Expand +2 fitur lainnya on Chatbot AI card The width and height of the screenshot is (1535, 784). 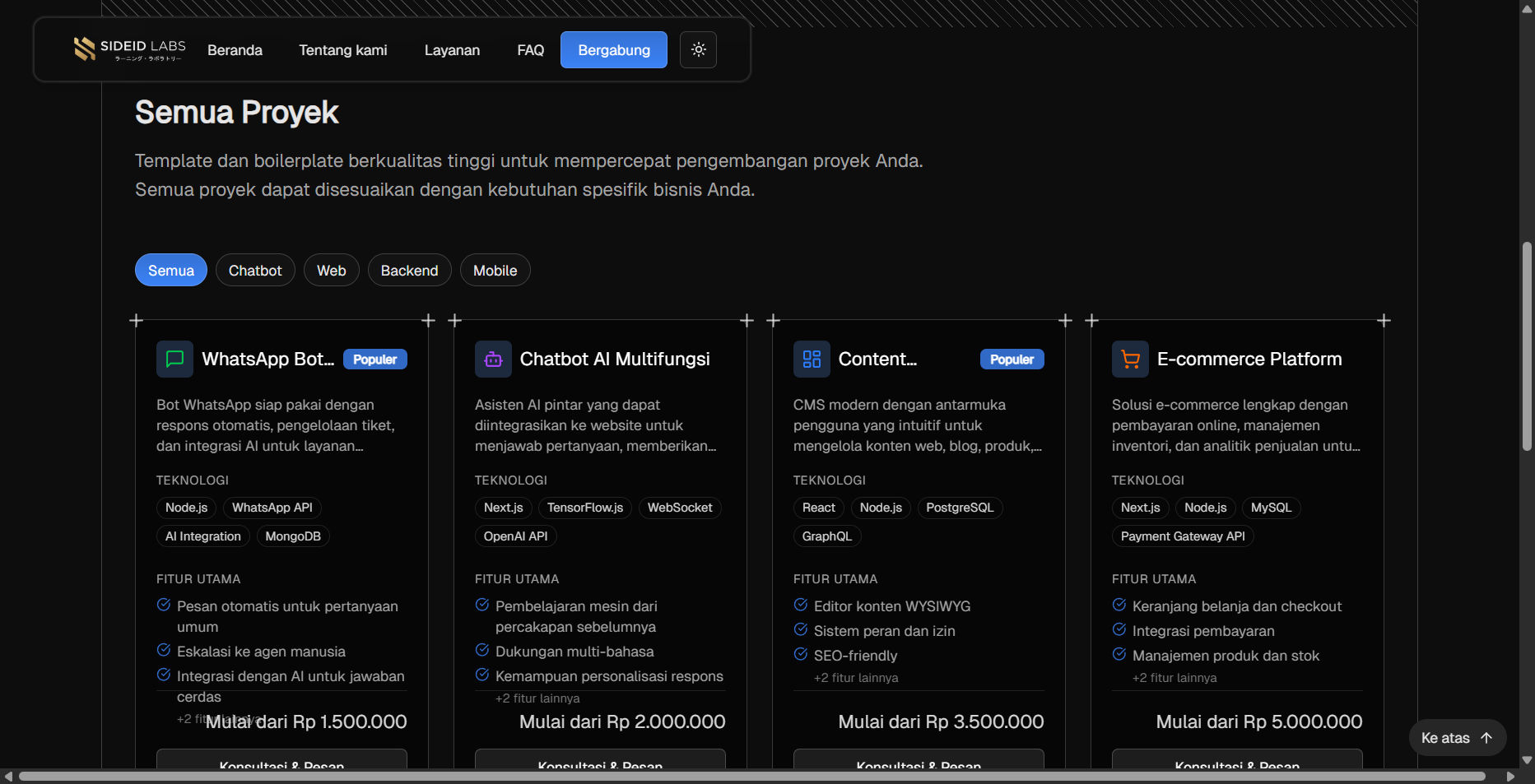pyautogui.click(x=537, y=698)
